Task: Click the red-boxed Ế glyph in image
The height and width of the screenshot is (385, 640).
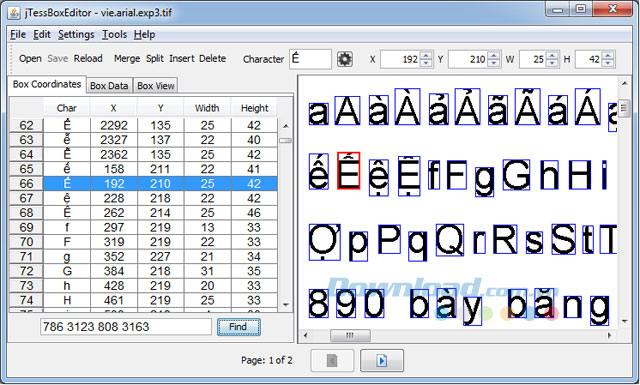Action: click(x=349, y=171)
